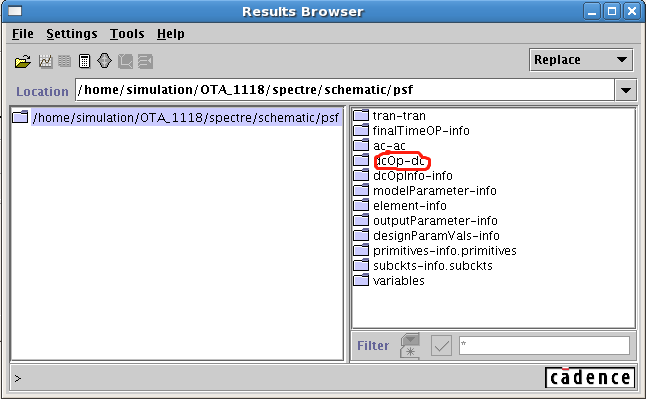The image size is (646, 399).
Task: Click the grayed lines-with-arrow toolbar icon
Action: (x=145, y=61)
